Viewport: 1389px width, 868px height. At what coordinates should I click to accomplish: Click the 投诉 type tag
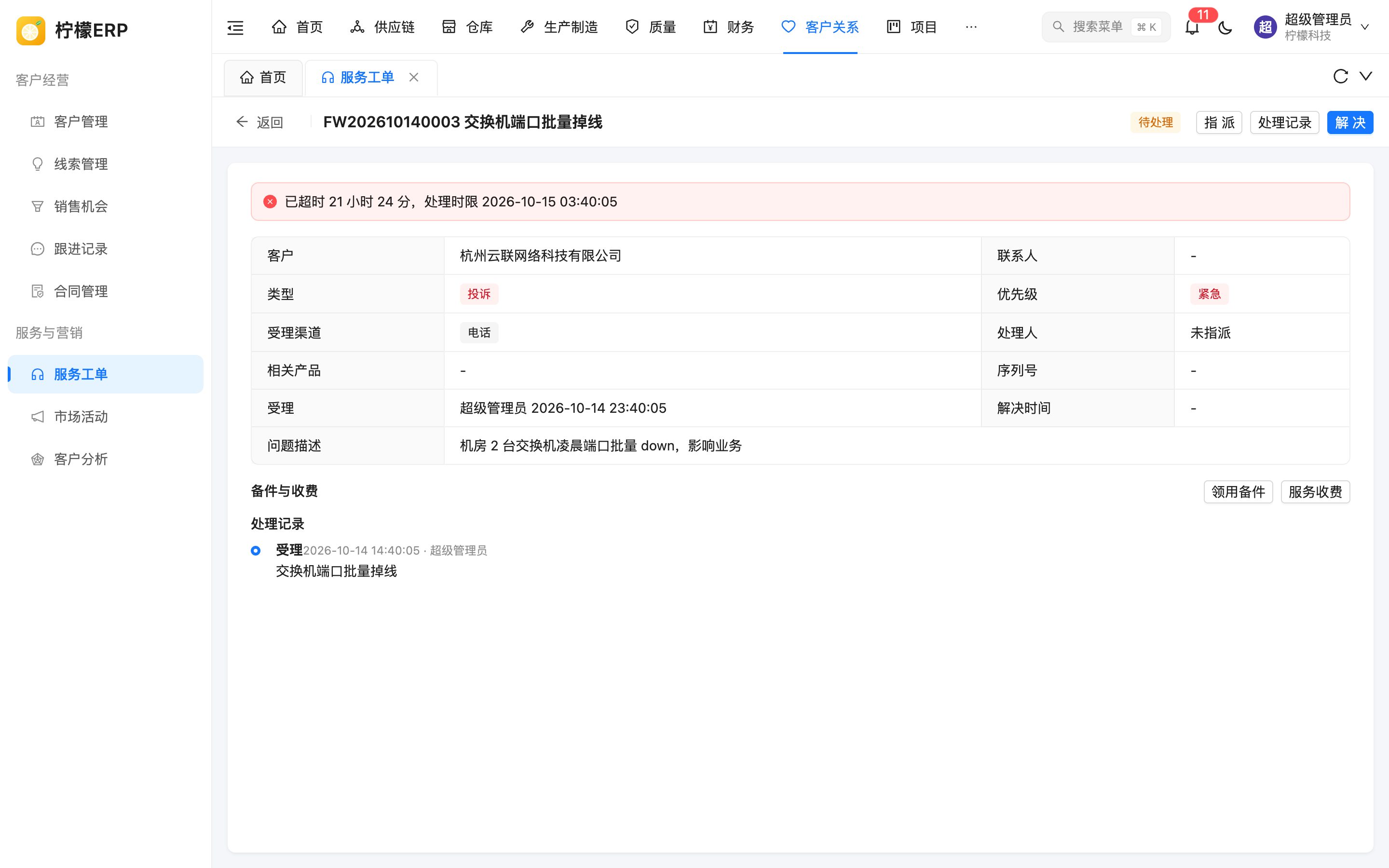point(479,294)
